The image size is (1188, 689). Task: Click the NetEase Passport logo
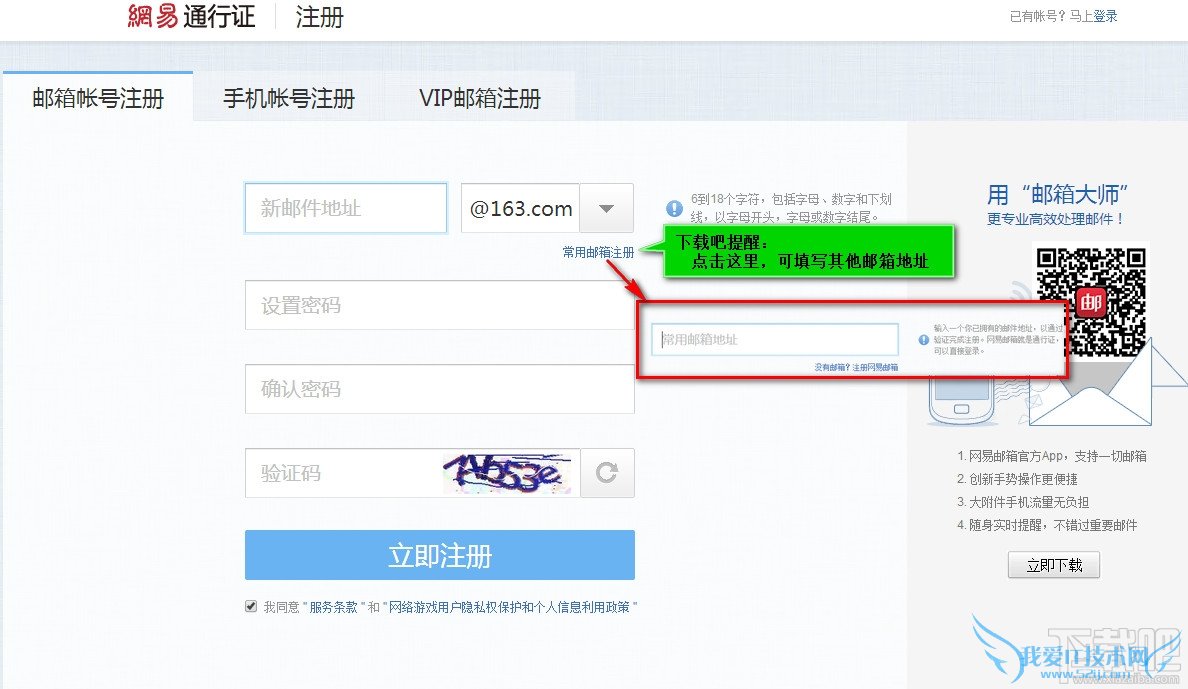(191, 16)
